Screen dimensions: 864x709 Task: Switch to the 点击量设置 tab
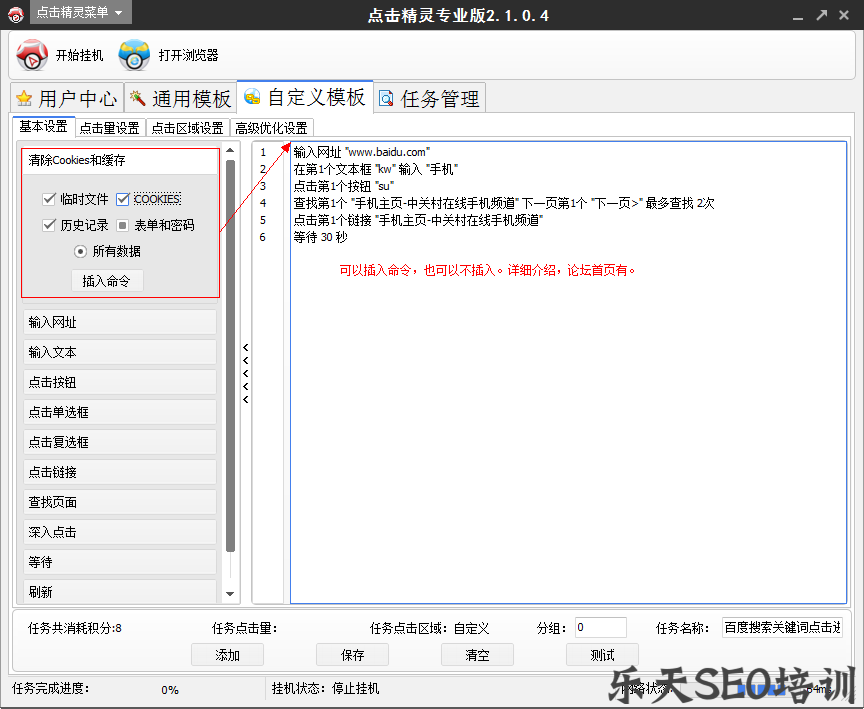click(x=108, y=128)
